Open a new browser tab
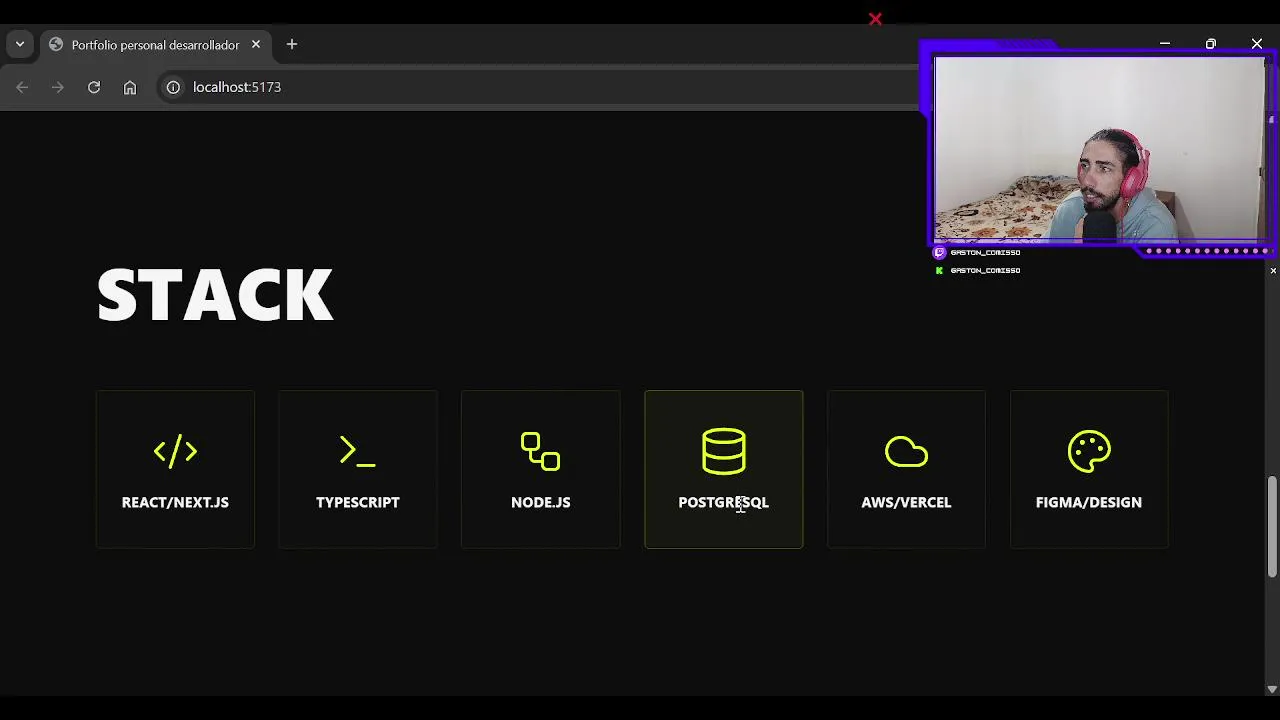Screen dimensions: 1280x720 [292, 44]
